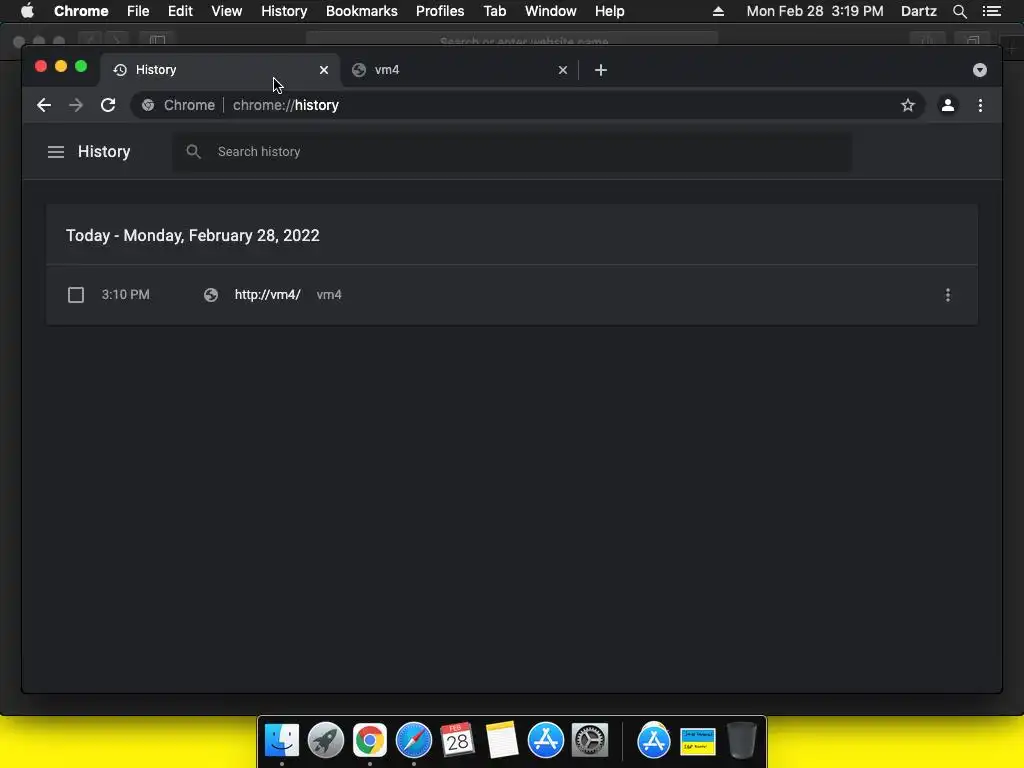Open the Applications folder in the dock
1024x768 pixels.
654,741
